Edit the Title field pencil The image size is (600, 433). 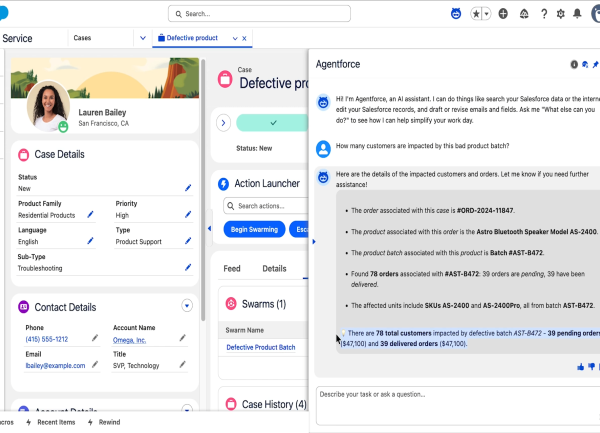tap(183, 365)
